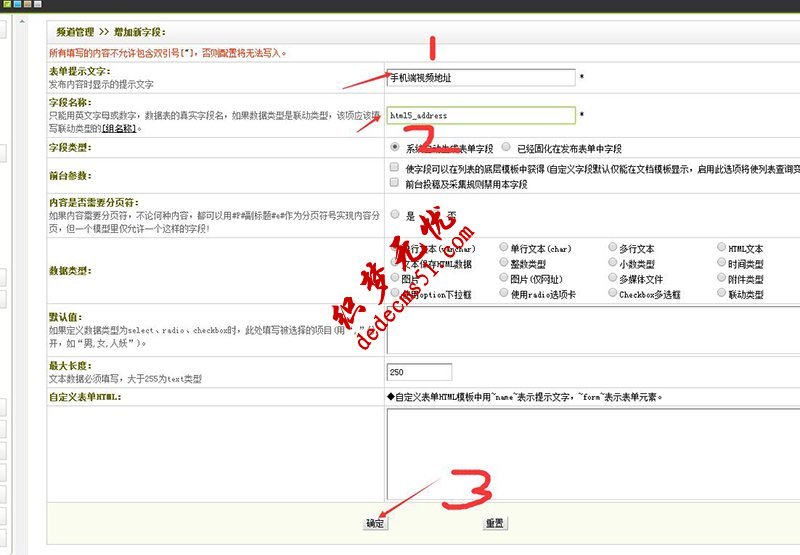
Task: Choose 单行文本(char) data type
Action: click(x=504, y=247)
